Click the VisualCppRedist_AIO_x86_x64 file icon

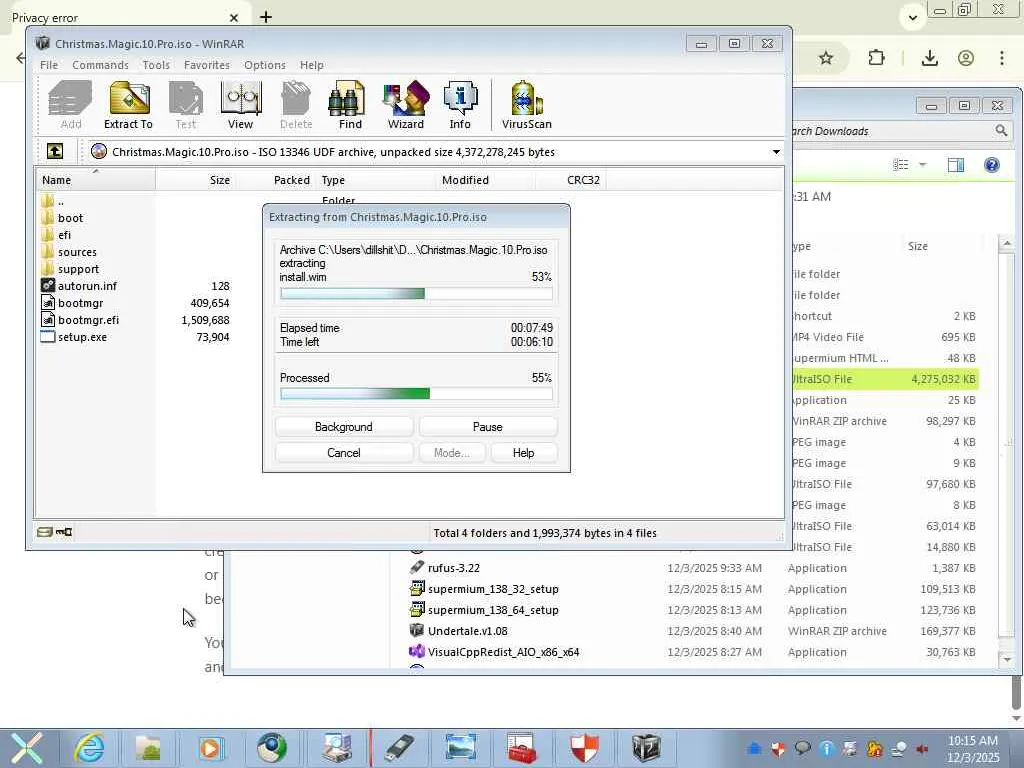pyautogui.click(x=417, y=651)
